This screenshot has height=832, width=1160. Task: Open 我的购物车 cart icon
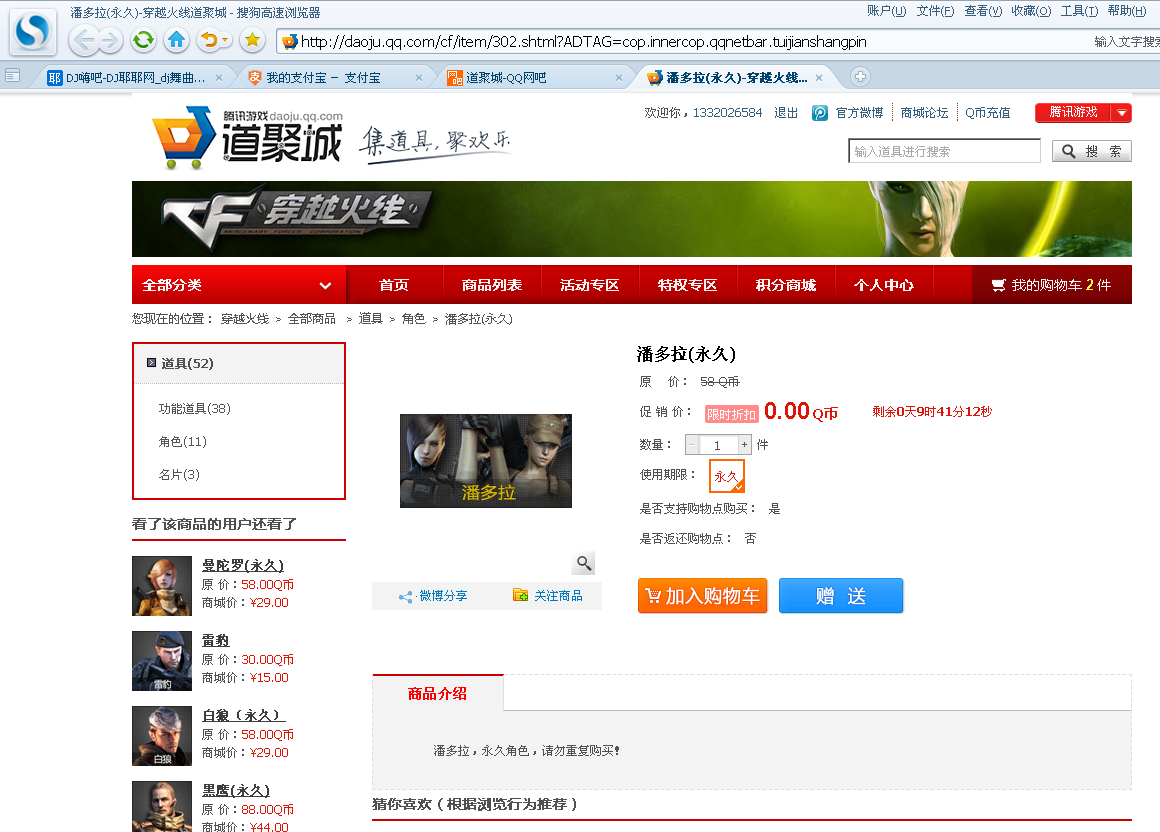pyautogui.click(x=999, y=285)
